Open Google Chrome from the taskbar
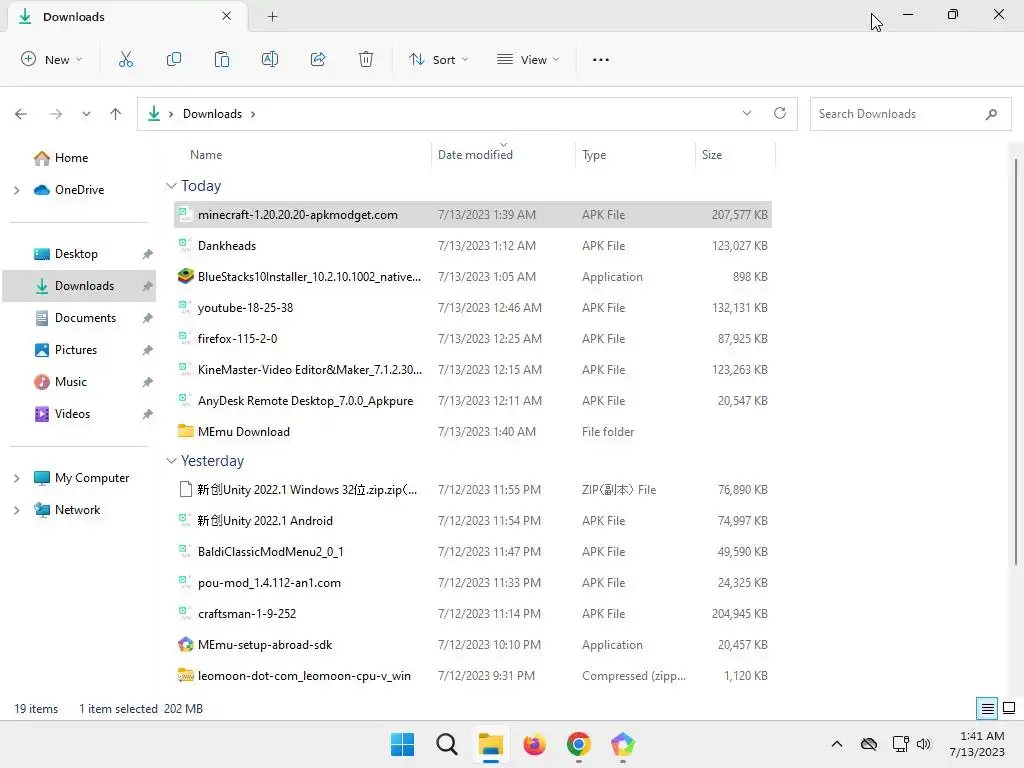This screenshot has height=768, width=1024. [579, 744]
